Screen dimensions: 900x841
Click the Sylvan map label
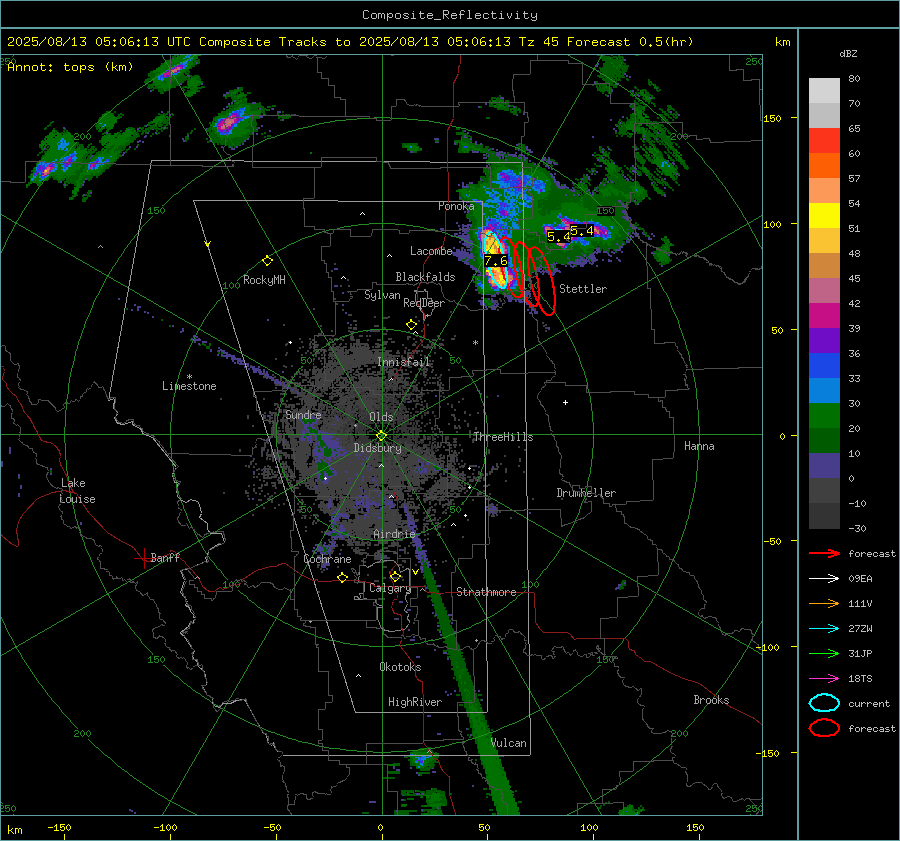[382, 295]
